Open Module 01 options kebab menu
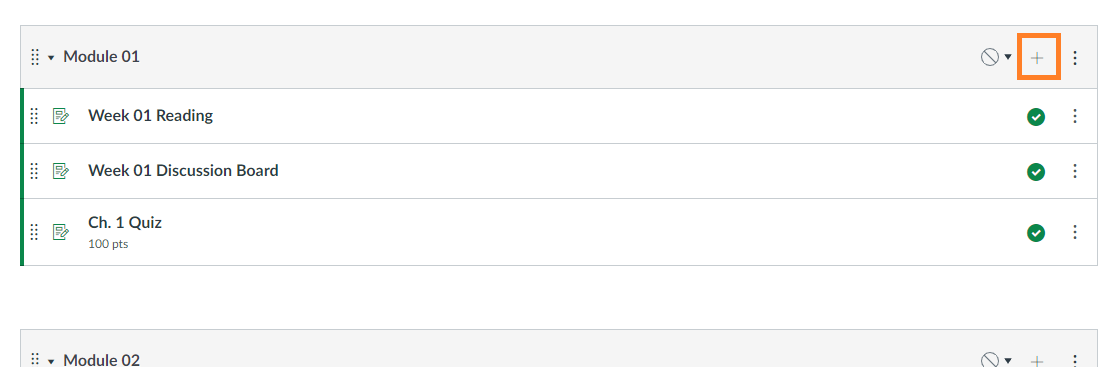 click(x=1075, y=58)
